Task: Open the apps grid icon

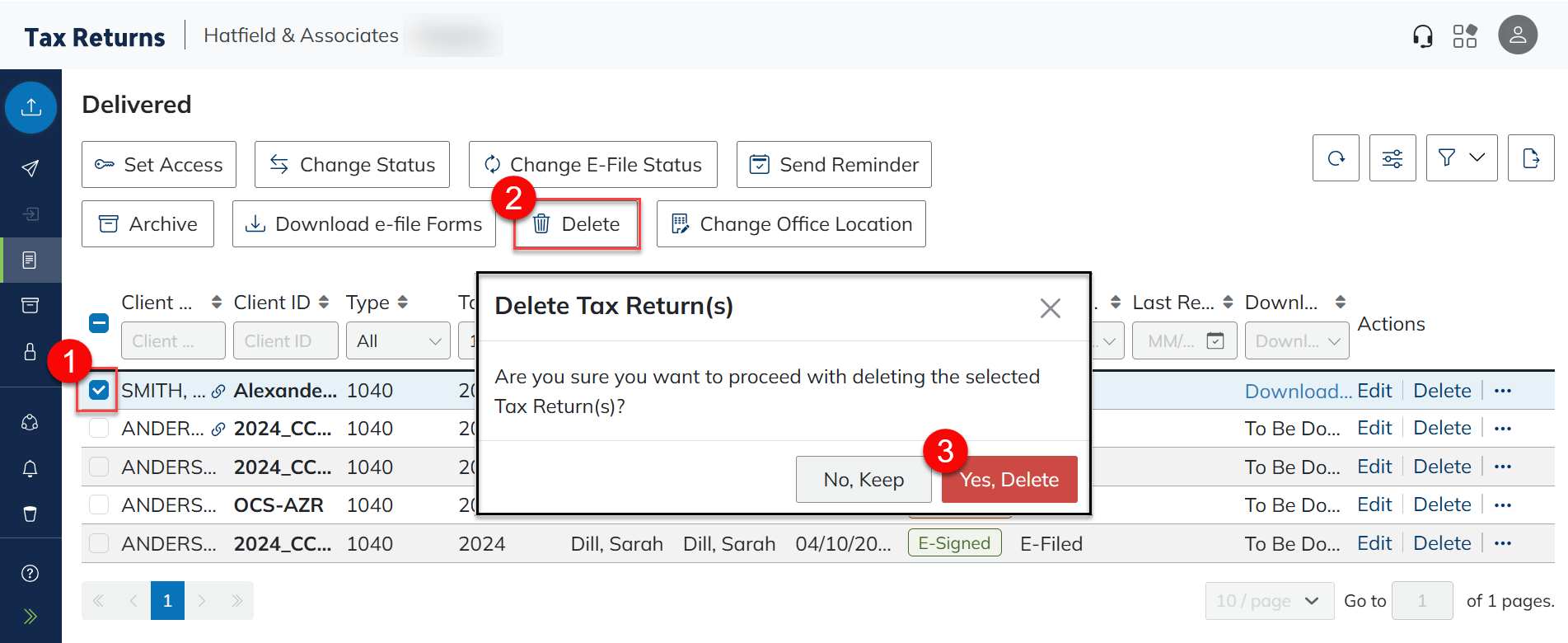Action: coord(1464,36)
